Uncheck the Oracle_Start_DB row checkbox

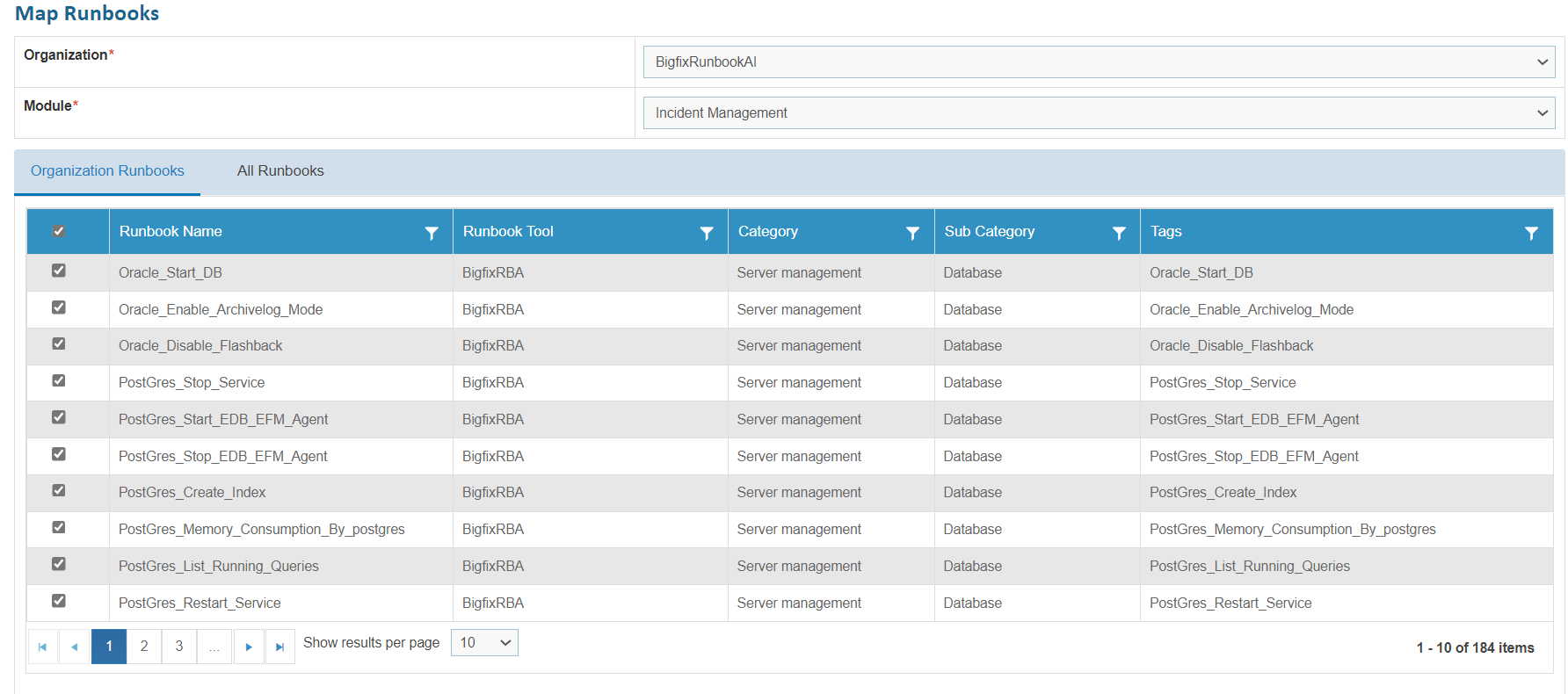(x=59, y=271)
